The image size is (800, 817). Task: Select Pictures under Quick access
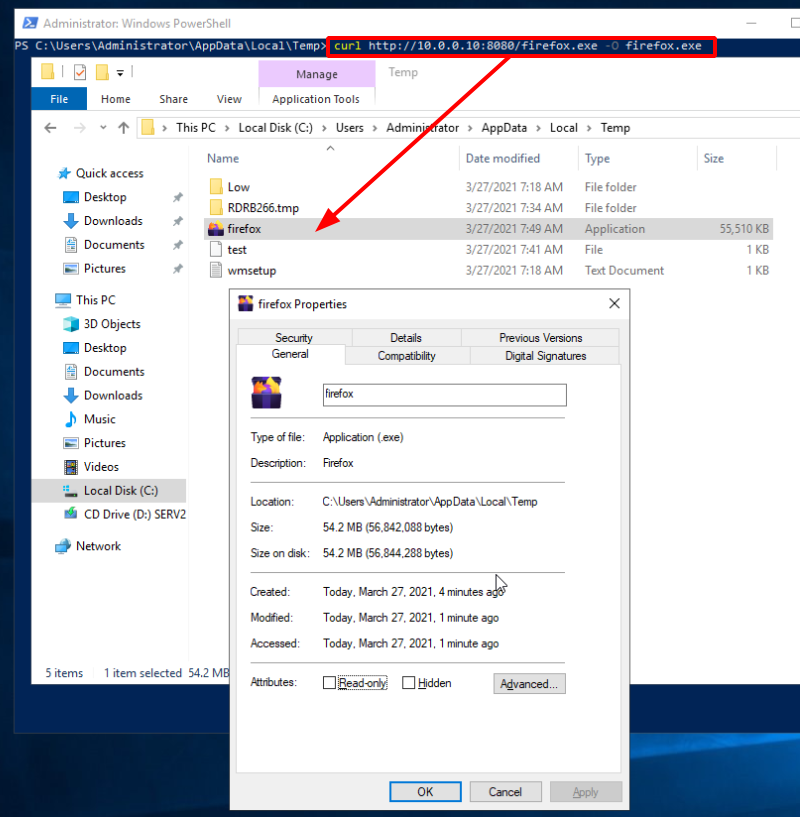point(105,268)
